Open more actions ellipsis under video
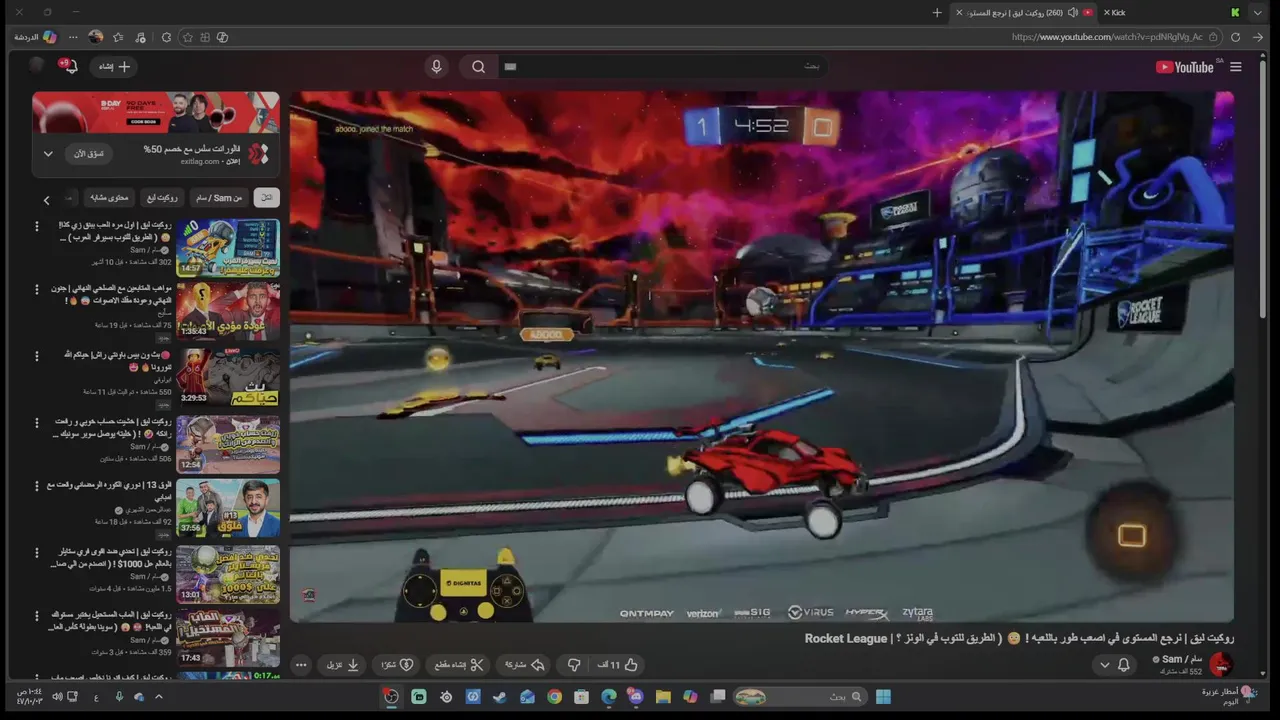This screenshot has height=720, width=1280. click(301, 665)
